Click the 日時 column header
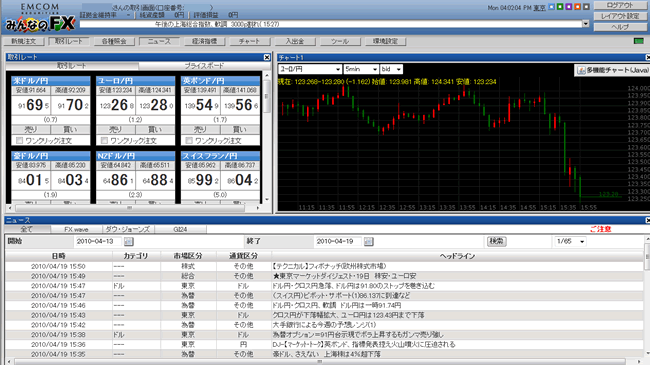Image resolution: width=650 pixels, height=365 pixels. coord(58,256)
